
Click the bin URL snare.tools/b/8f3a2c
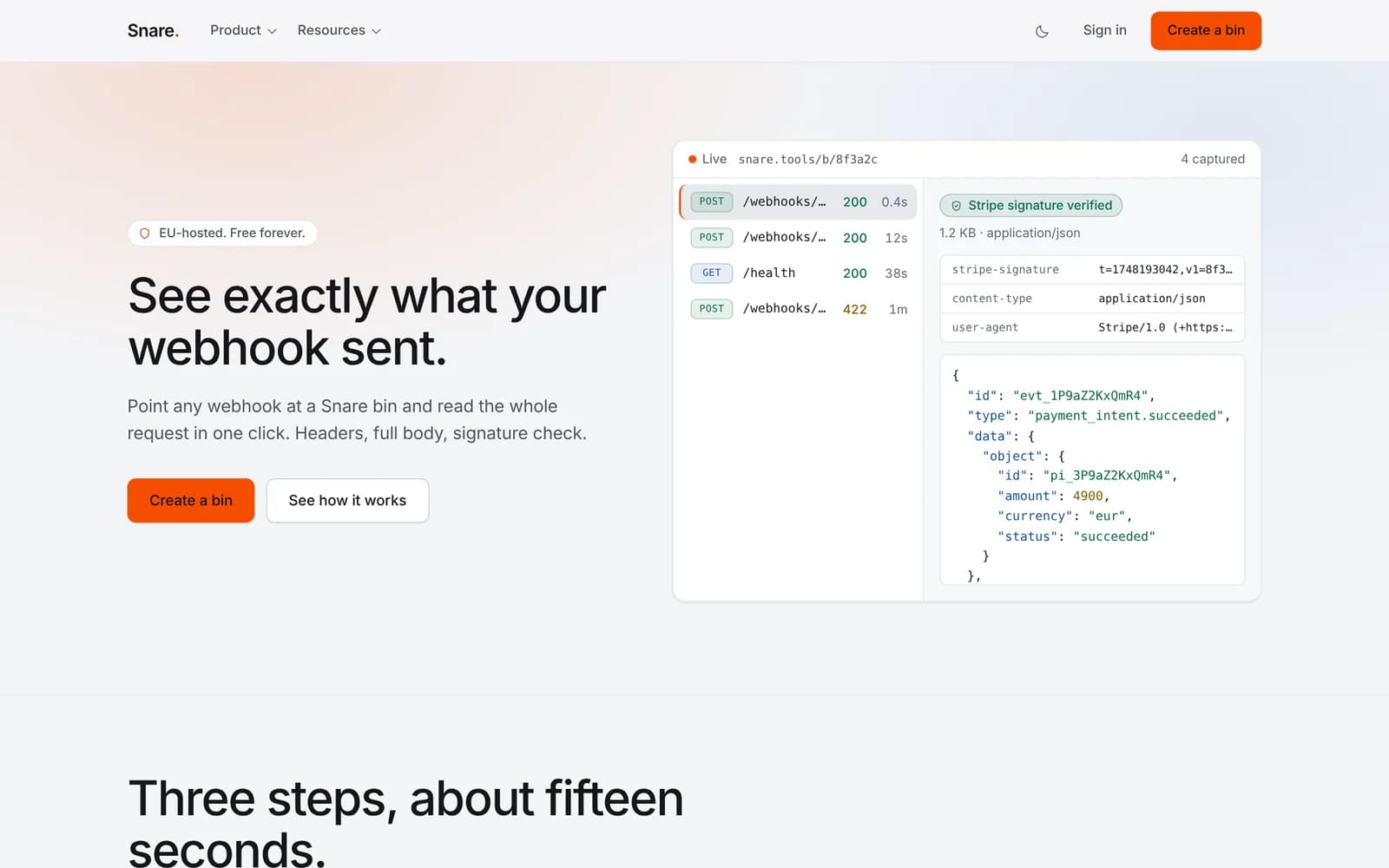(807, 160)
